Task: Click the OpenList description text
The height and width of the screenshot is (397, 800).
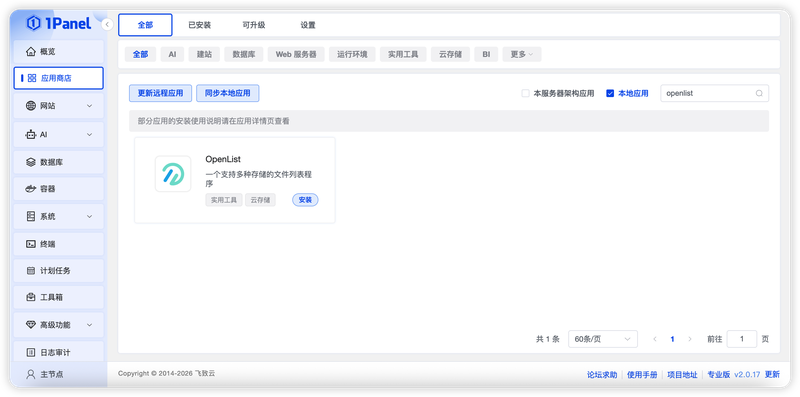Action: [x=259, y=179]
